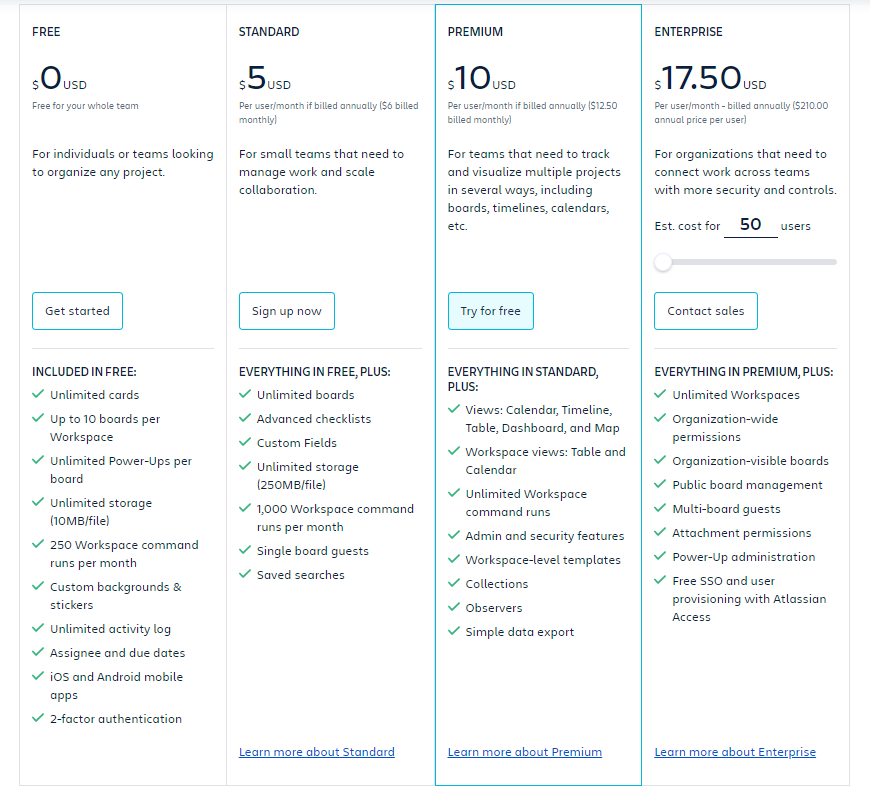Click Get started under the Free plan
This screenshot has height=799, width=870.
point(77,311)
